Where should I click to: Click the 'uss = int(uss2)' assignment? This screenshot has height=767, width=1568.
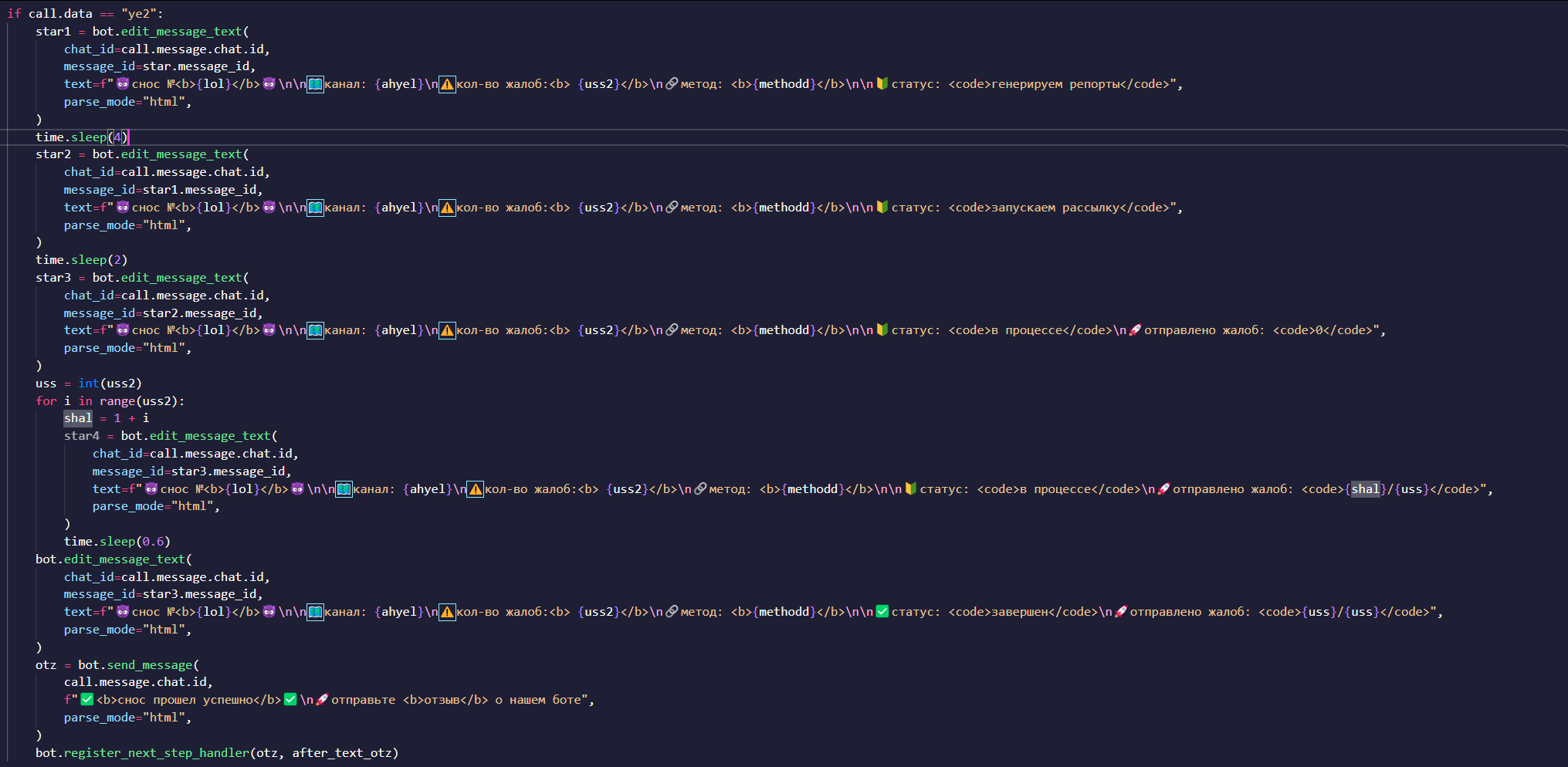point(89,383)
